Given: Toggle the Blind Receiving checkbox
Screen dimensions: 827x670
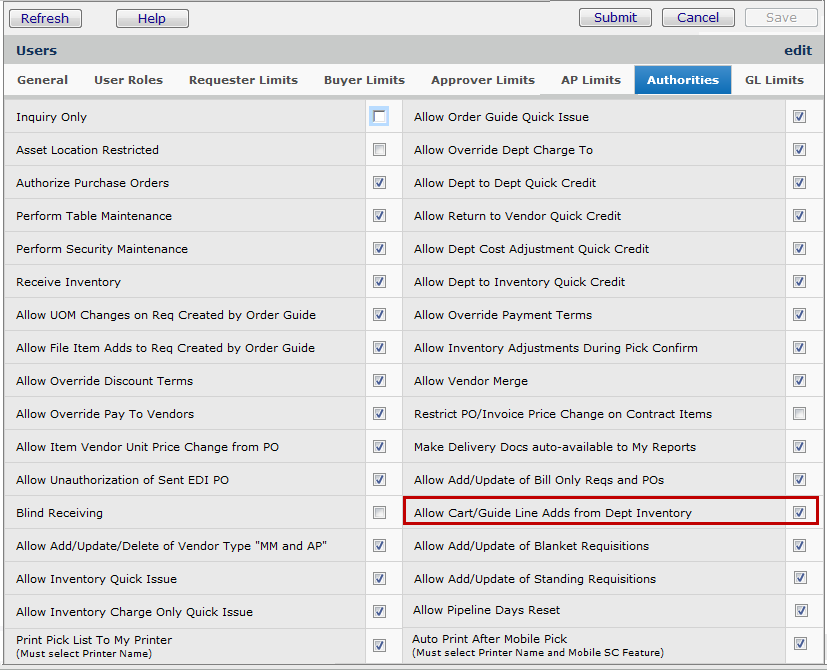Looking at the screenshot, I should click(x=379, y=513).
